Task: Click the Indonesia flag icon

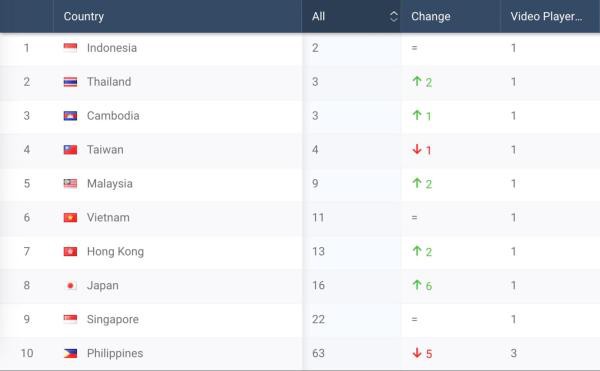Action: (x=70, y=48)
